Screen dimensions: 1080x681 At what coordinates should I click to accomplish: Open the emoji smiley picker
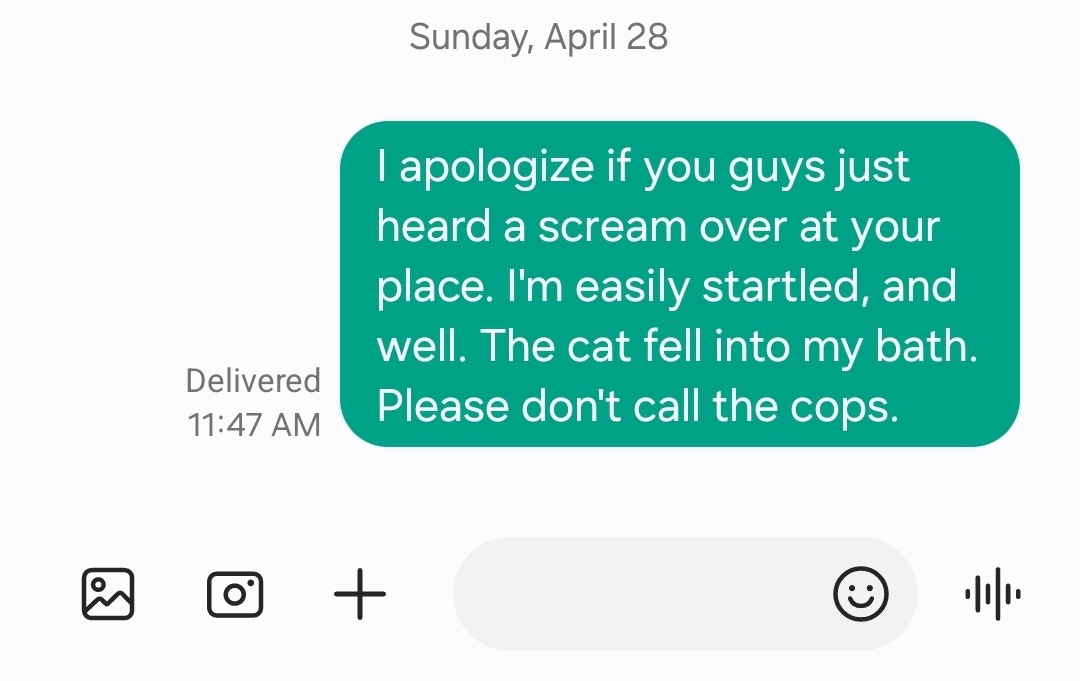click(860, 594)
